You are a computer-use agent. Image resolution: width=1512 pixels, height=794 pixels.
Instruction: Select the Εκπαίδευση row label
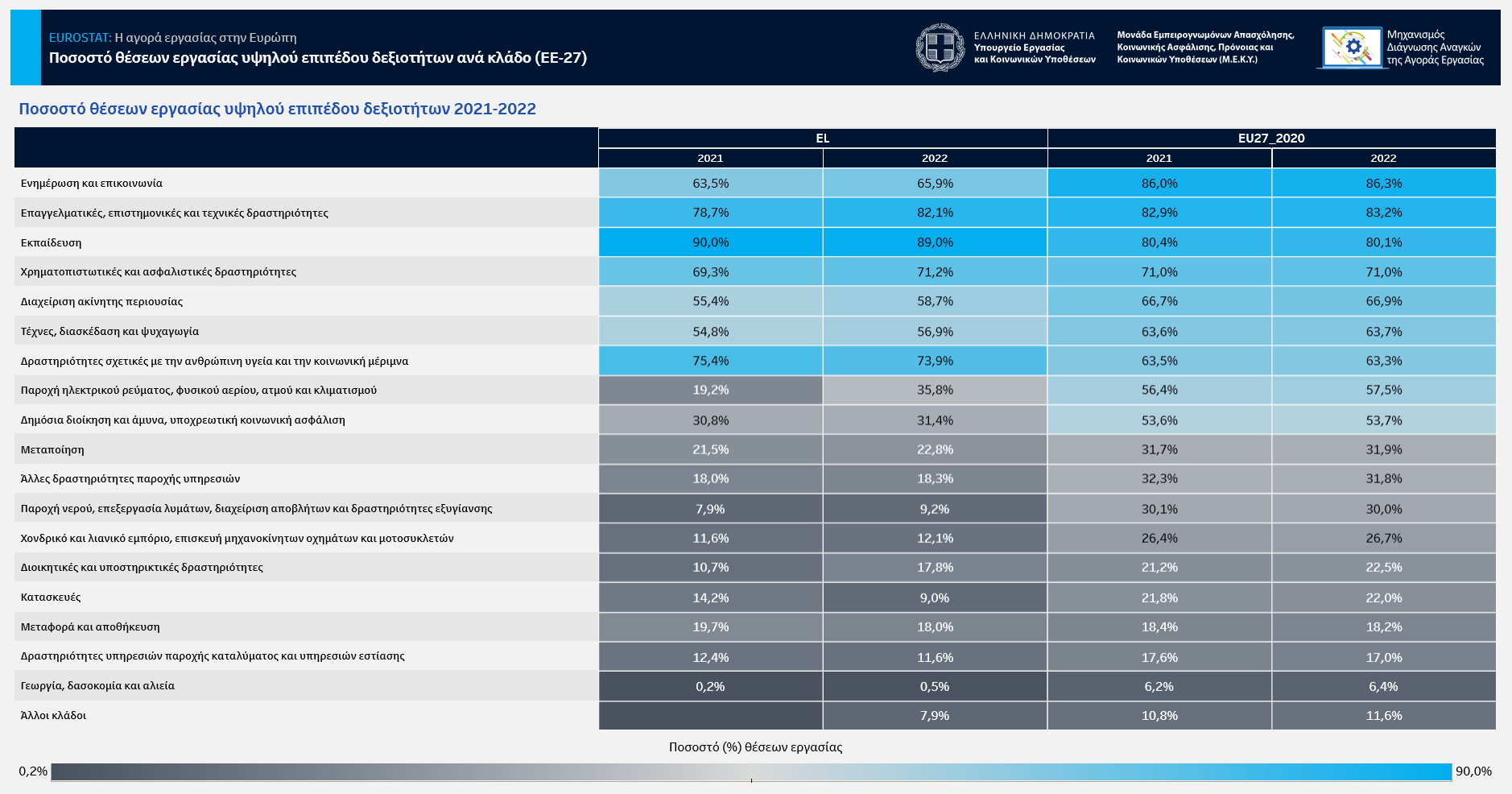(51, 242)
